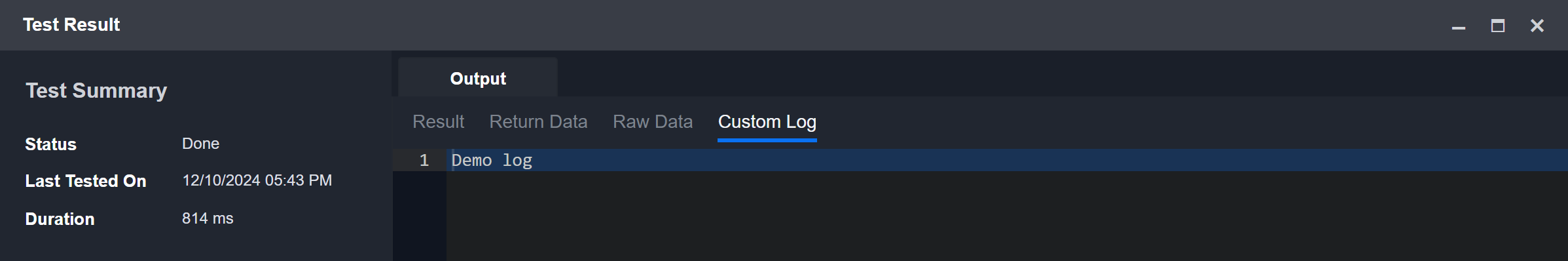Viewport: 1568px width, 261px height.
Task: Minimize the Test Result window
Action: point(1458,26)
